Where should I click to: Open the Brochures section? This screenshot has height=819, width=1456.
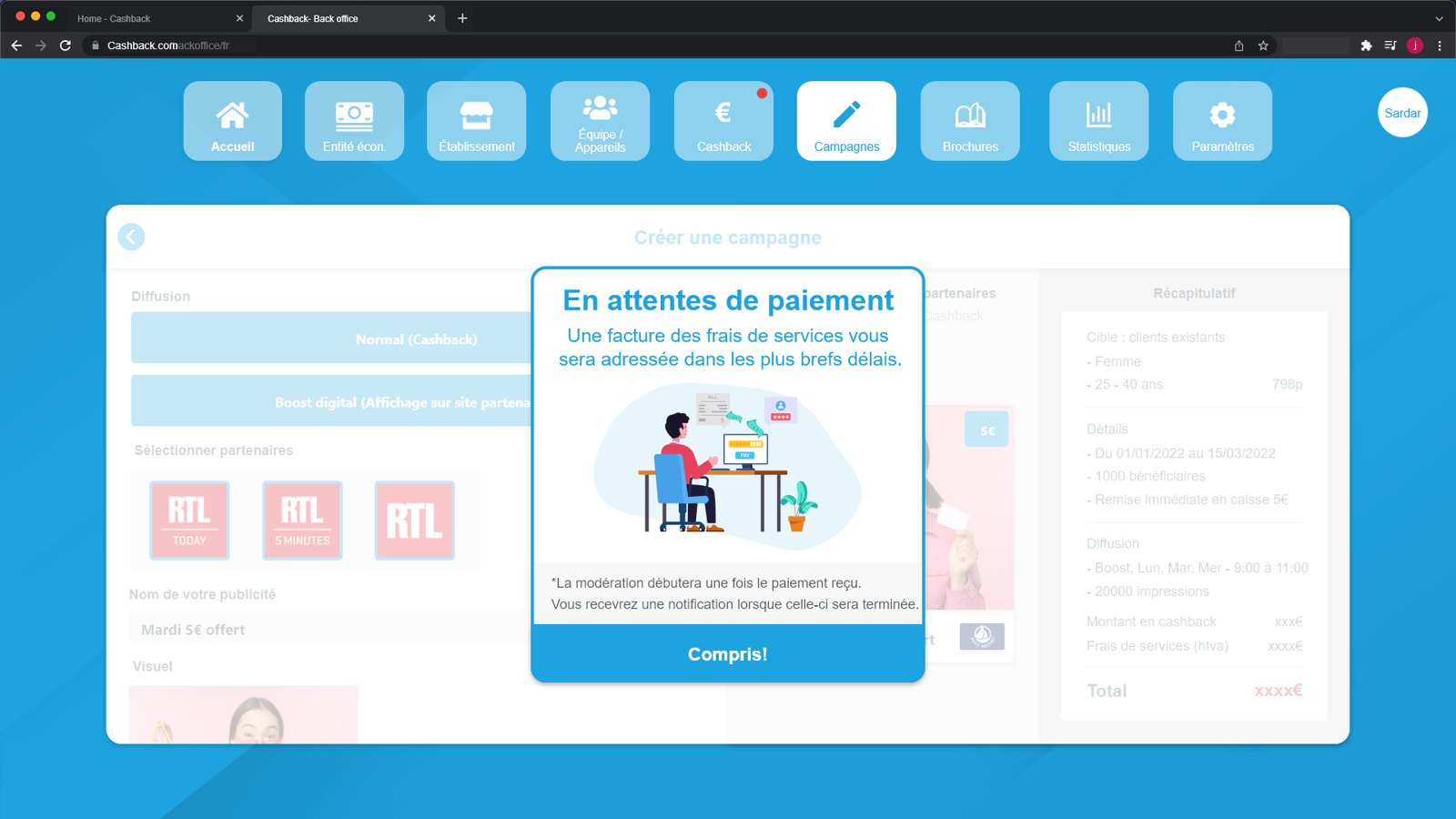pyautogui.click(x=970, y=121)
